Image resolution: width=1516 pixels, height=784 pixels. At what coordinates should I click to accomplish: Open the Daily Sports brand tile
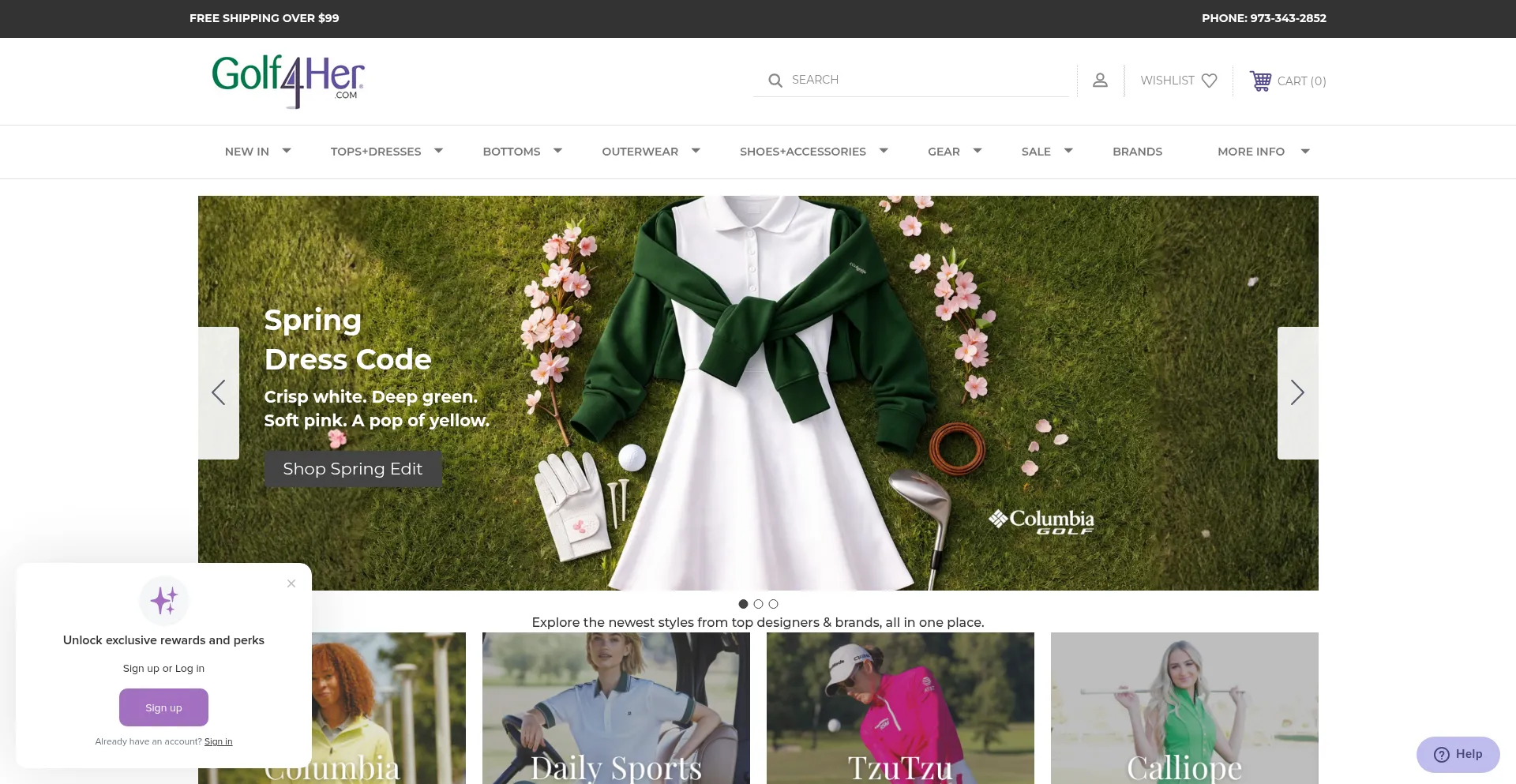pyautogui.click(x=616, y=708)
